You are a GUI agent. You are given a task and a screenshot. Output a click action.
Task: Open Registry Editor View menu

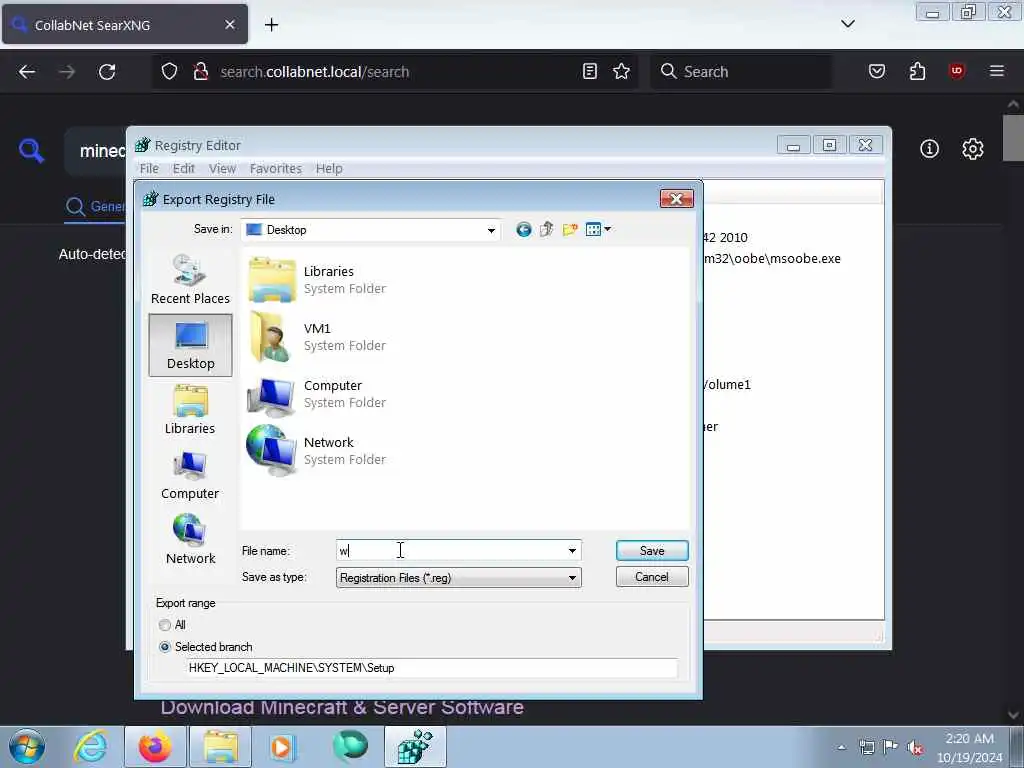[222, 168]
